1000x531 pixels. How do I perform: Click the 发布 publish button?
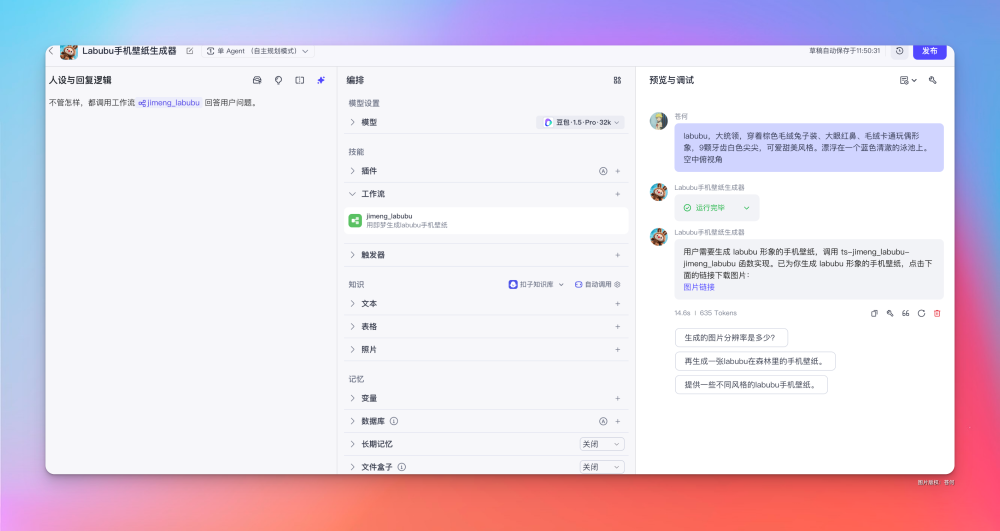929,51
